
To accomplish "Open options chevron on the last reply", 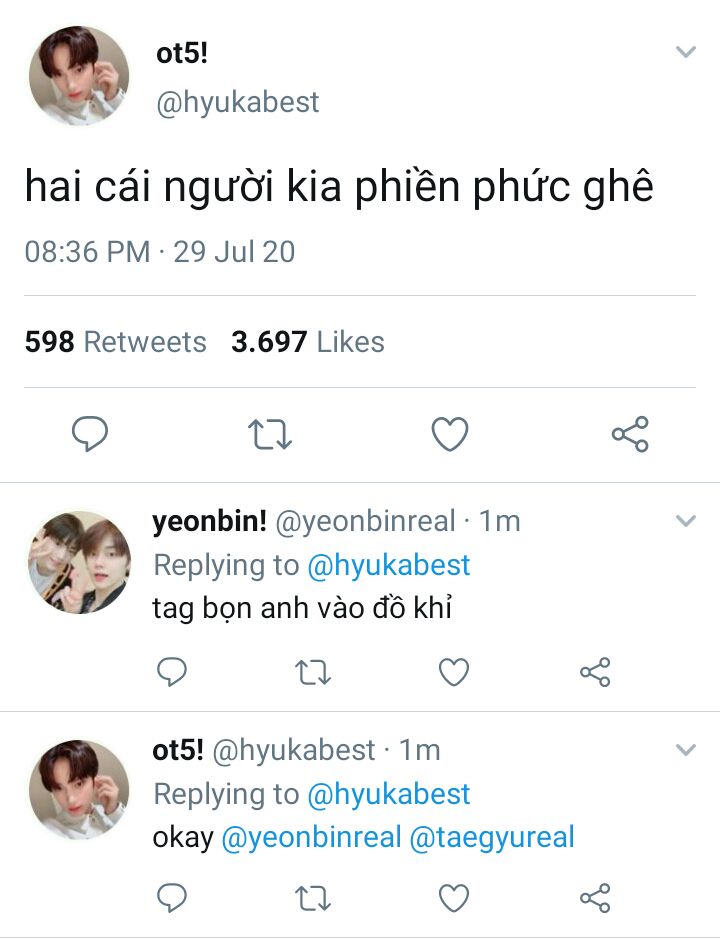I will coord(685,750).
